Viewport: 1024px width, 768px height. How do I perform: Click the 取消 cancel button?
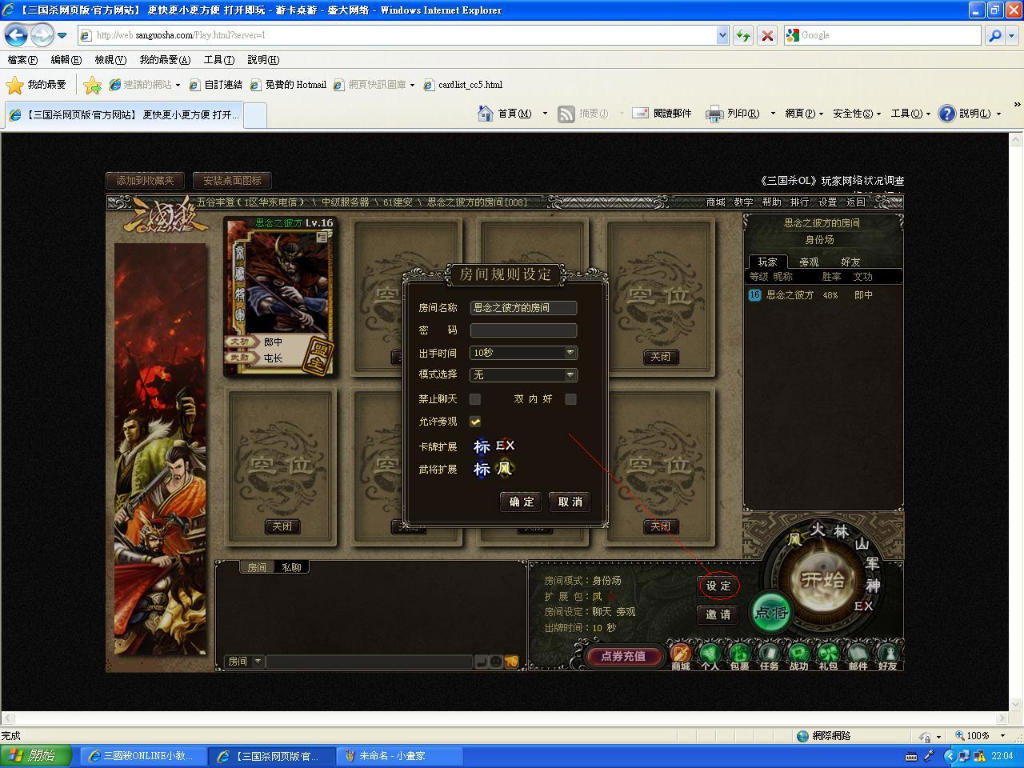(x=569, y=502)
